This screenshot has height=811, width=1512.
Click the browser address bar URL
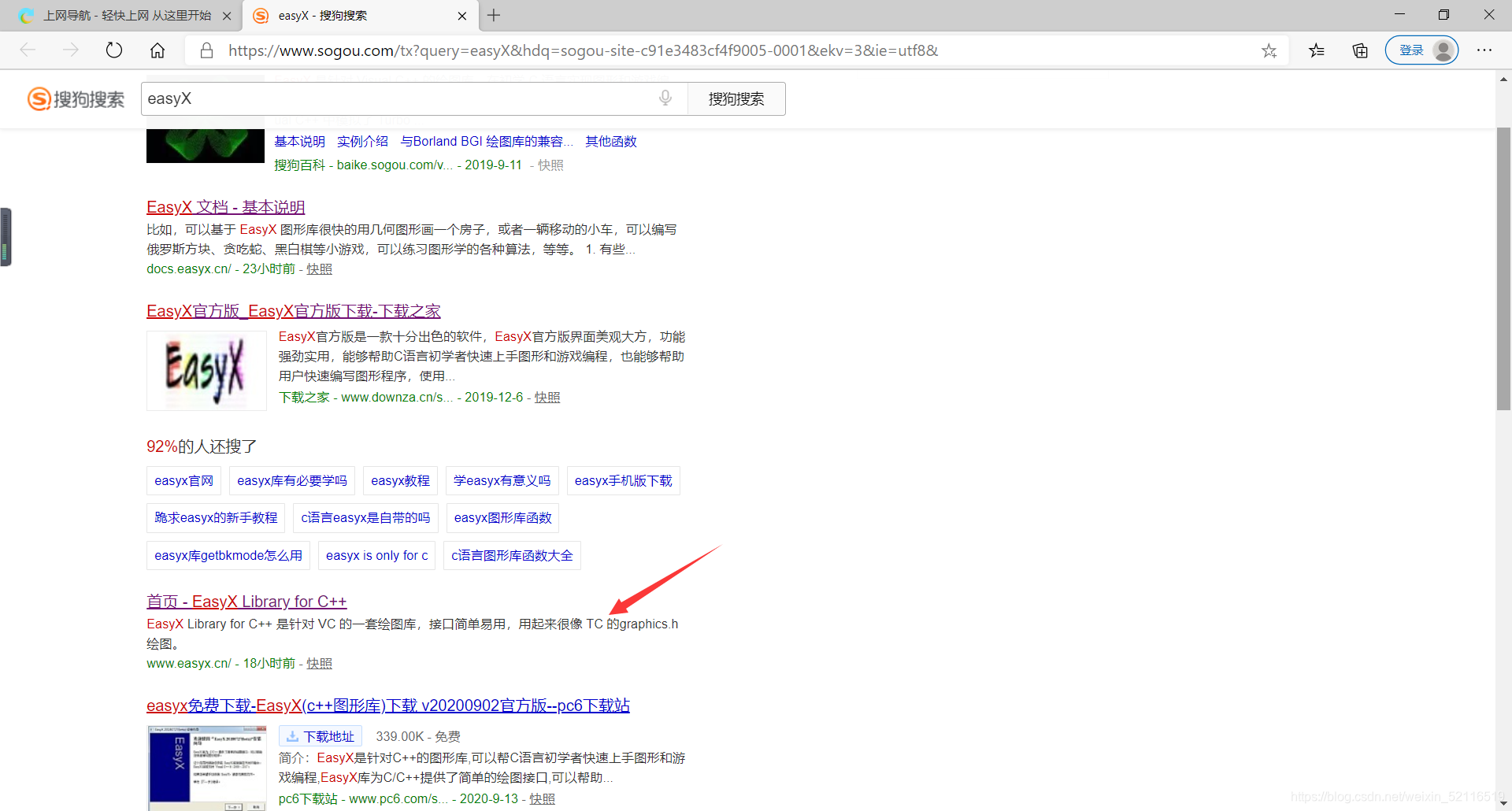[x=583, y=50]
